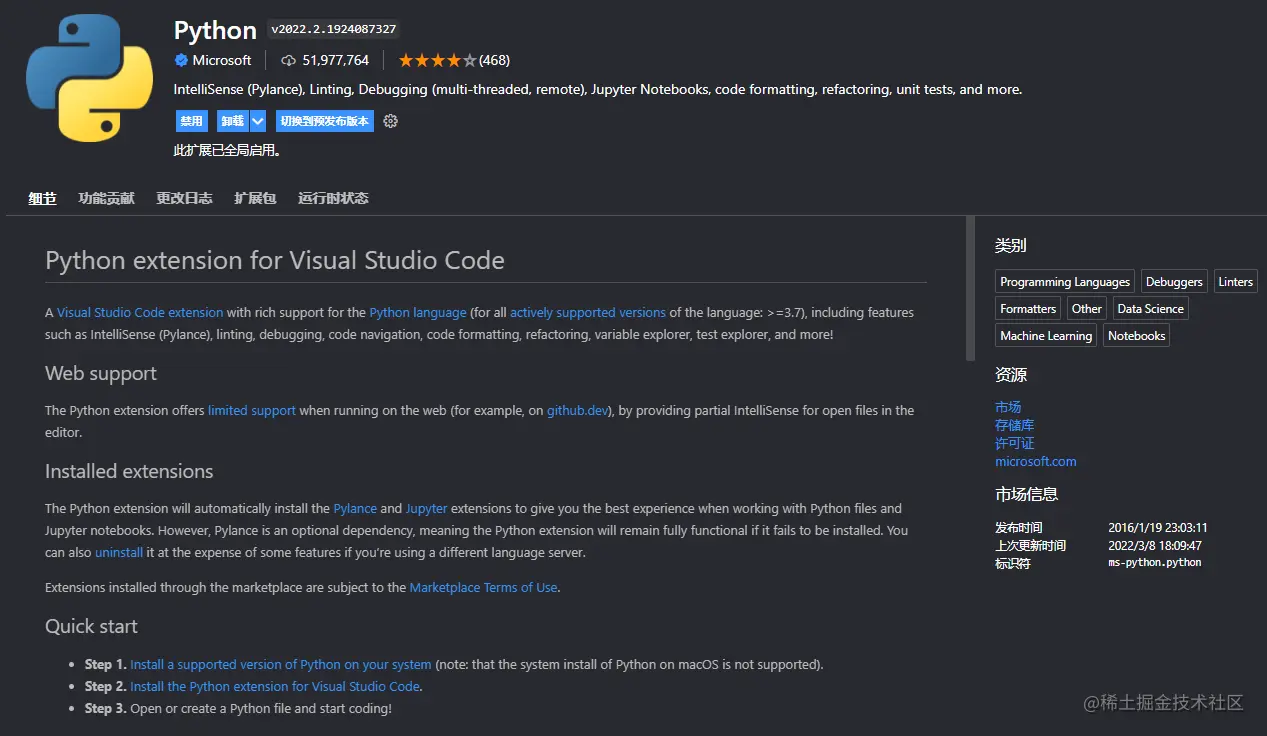Click the 2022/3/8 18:09:47 last updated value
Viewport: 1267px width, 736px height.
click(x=1155, y=545)
